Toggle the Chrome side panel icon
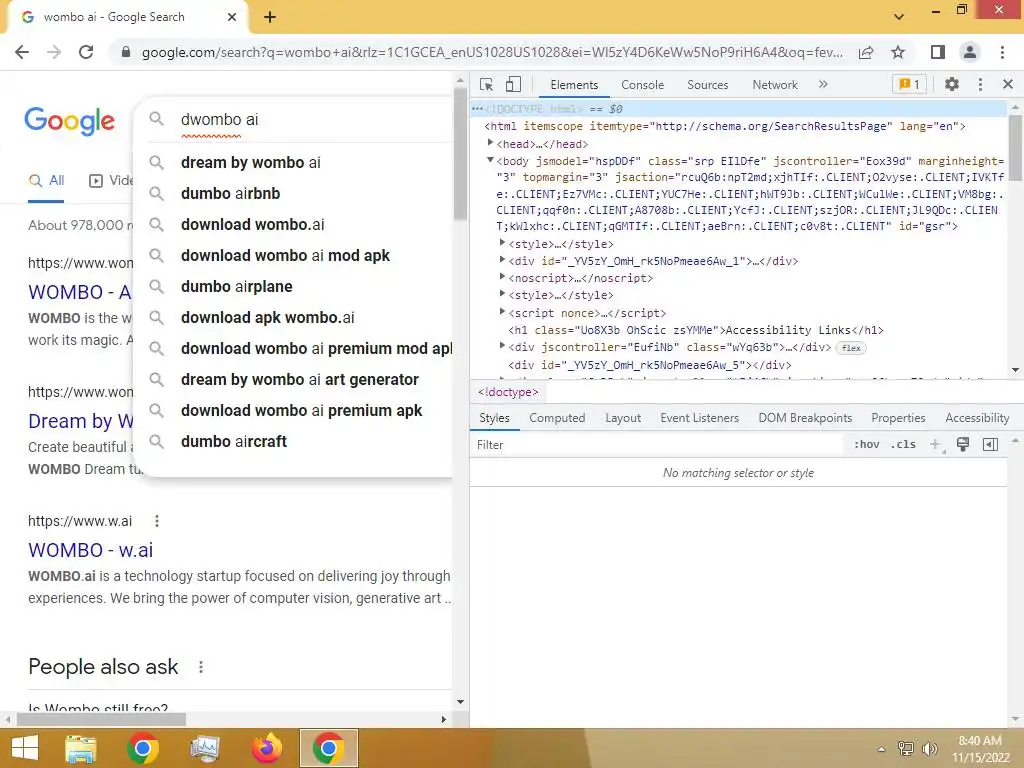 pyautogui.click(x=938, y=52)
